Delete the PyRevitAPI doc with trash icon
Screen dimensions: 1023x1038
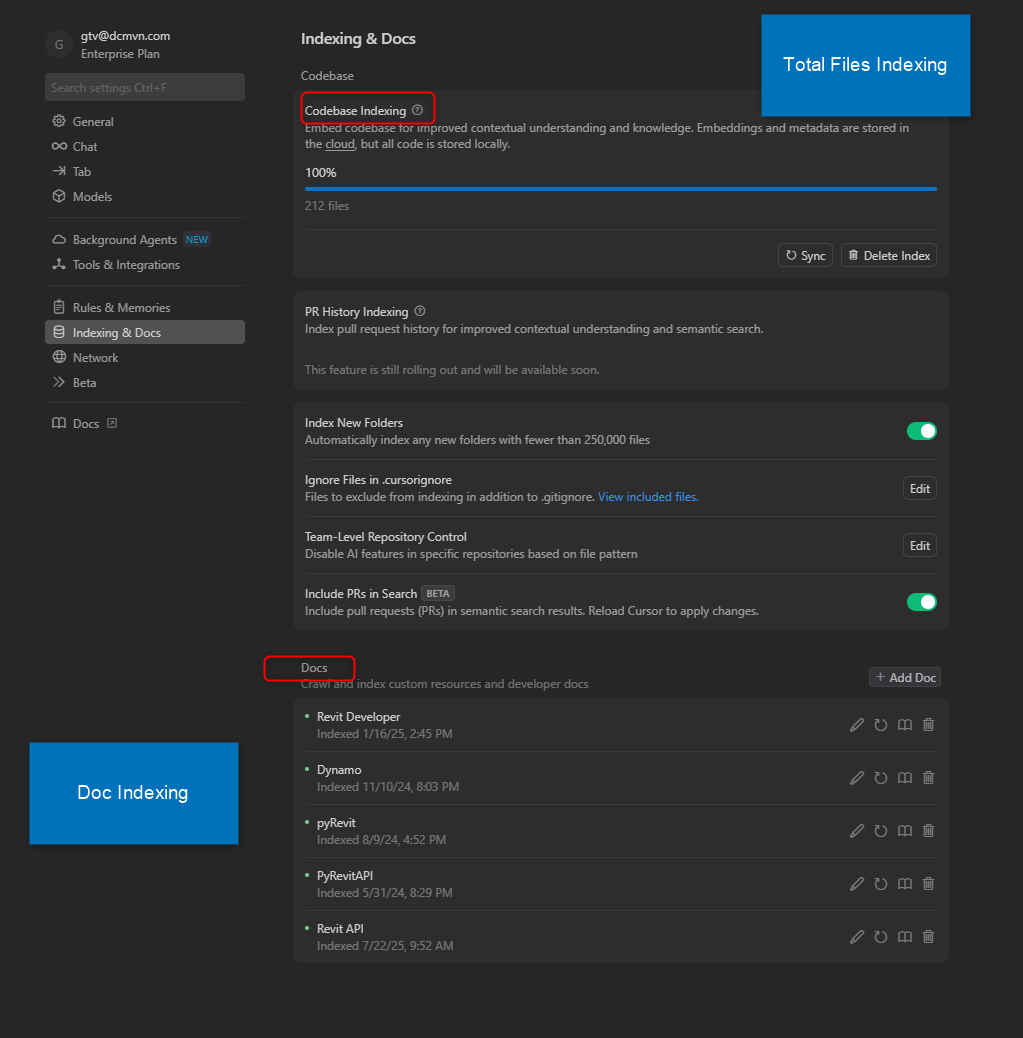click(x=928, y=884)
